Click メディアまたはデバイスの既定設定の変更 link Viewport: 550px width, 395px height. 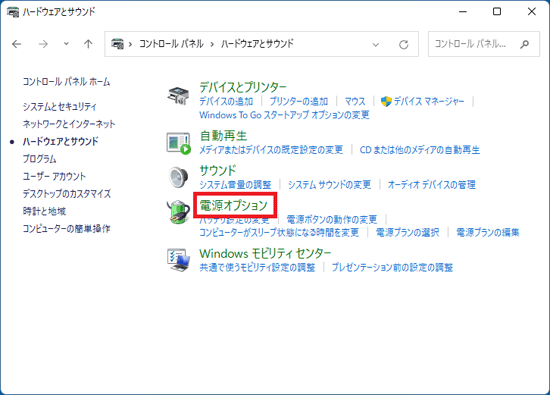pyautogui.click(x=271, y=150)
